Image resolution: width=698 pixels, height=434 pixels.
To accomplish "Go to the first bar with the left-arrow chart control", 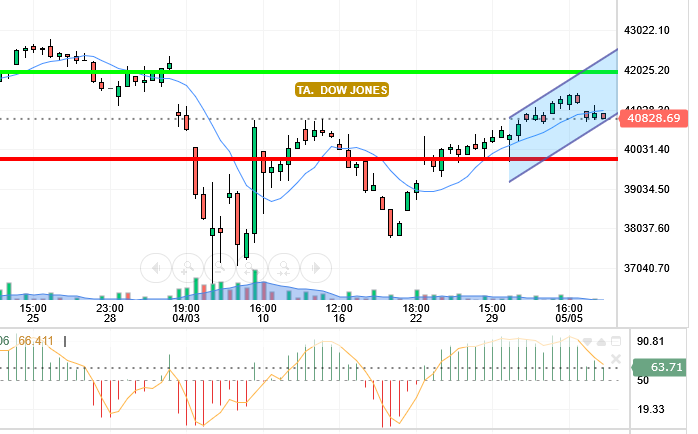I will point(156,268).
